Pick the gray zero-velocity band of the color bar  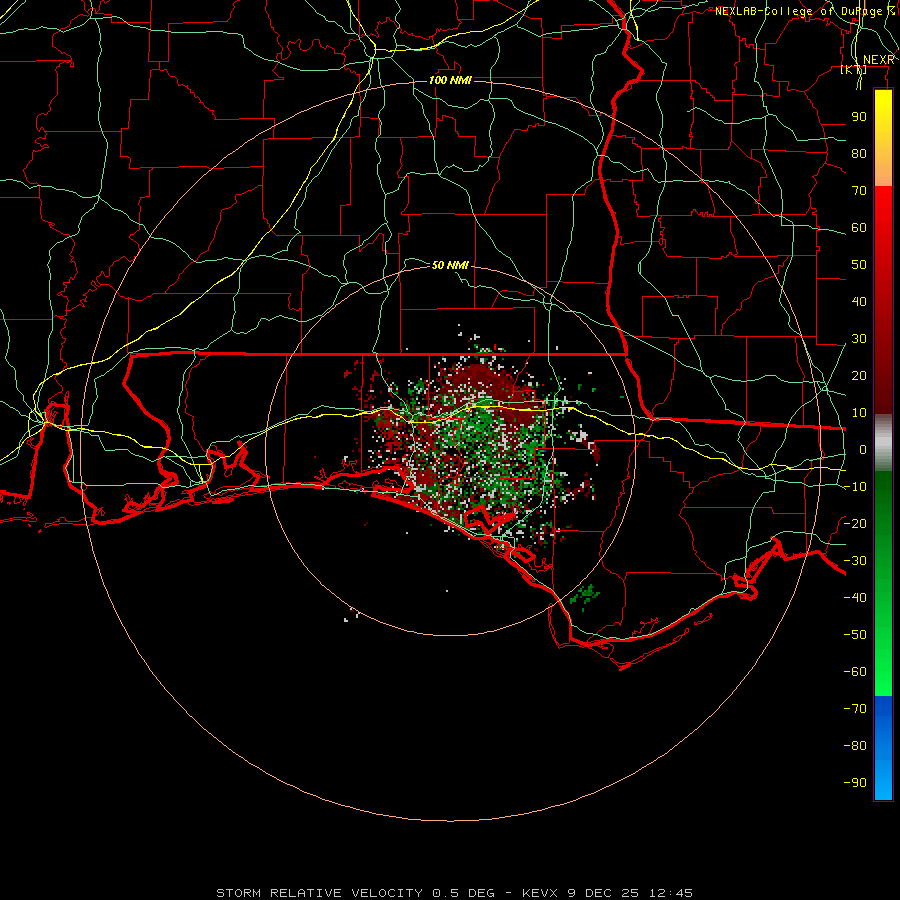[883, 443]
